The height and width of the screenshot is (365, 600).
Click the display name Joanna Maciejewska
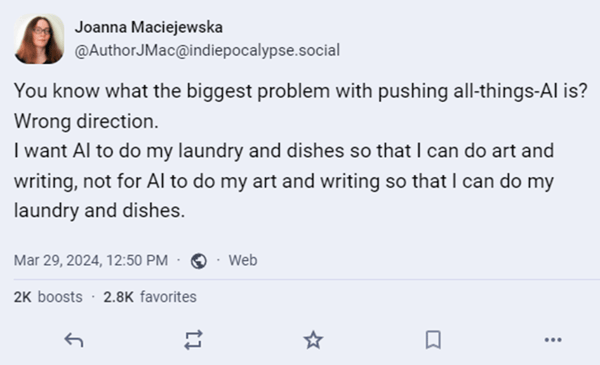click(x=148, y=27)
